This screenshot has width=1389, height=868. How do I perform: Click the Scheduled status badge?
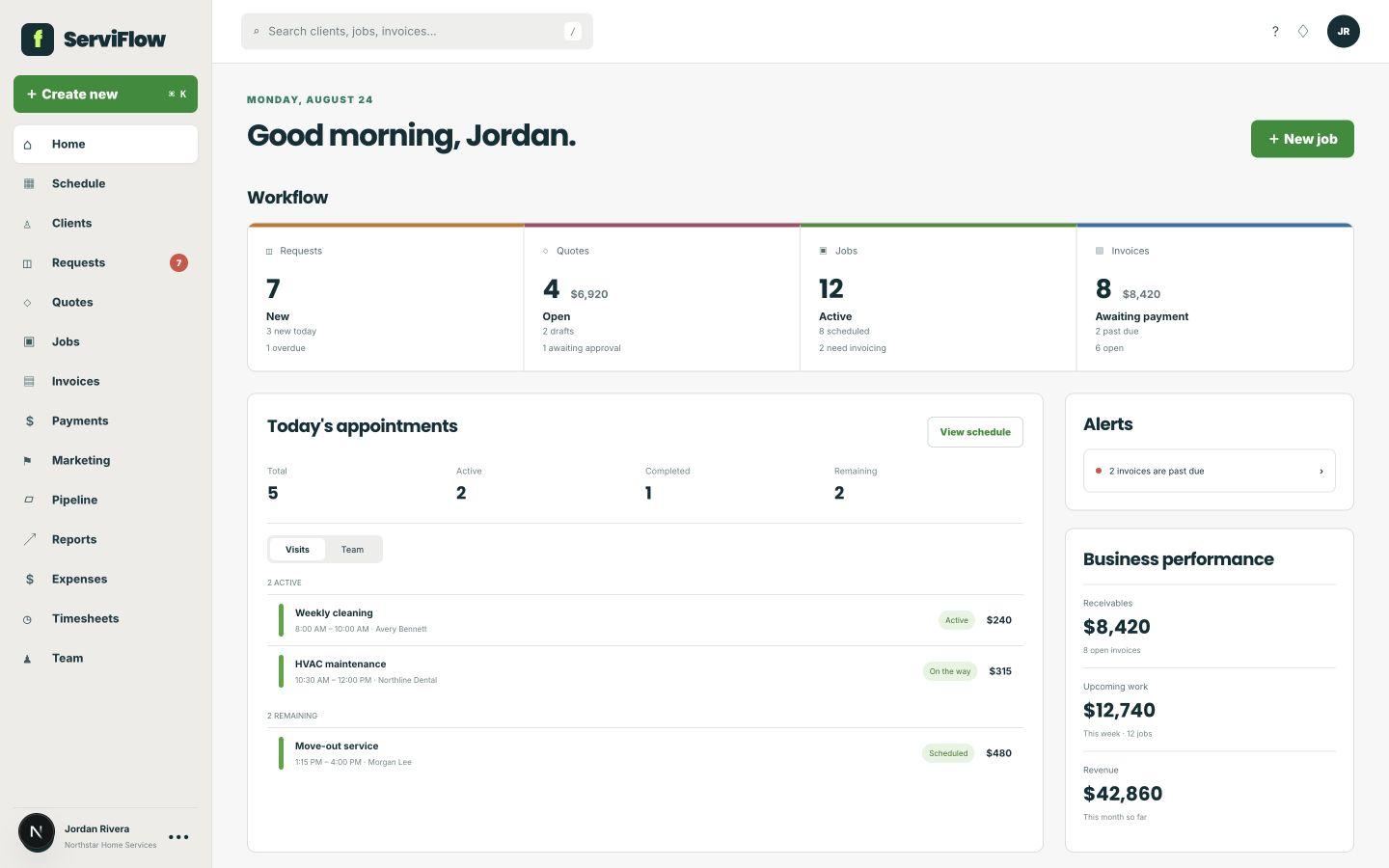[x=948, y=753]
